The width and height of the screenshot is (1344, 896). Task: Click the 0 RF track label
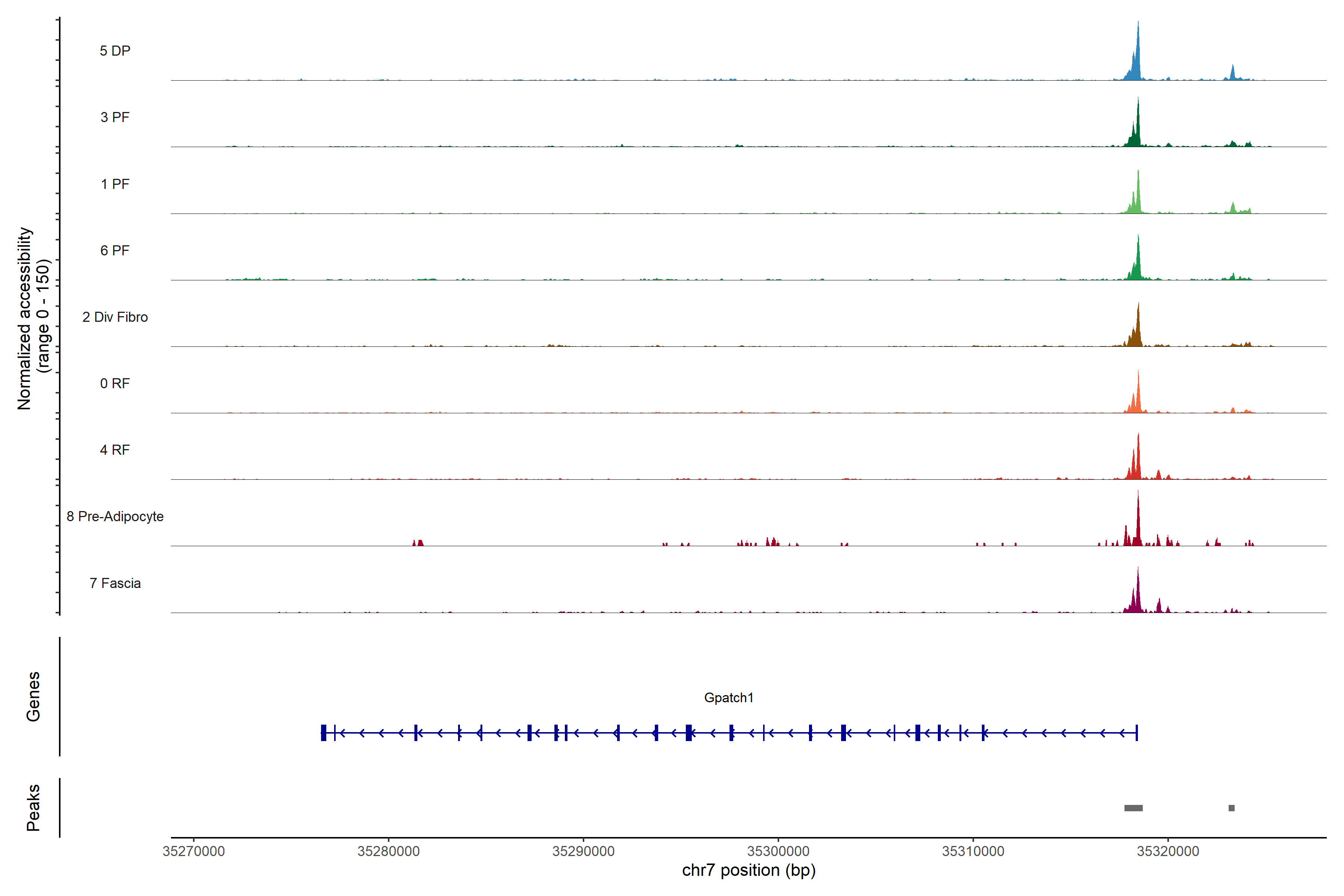coord(115,383)
